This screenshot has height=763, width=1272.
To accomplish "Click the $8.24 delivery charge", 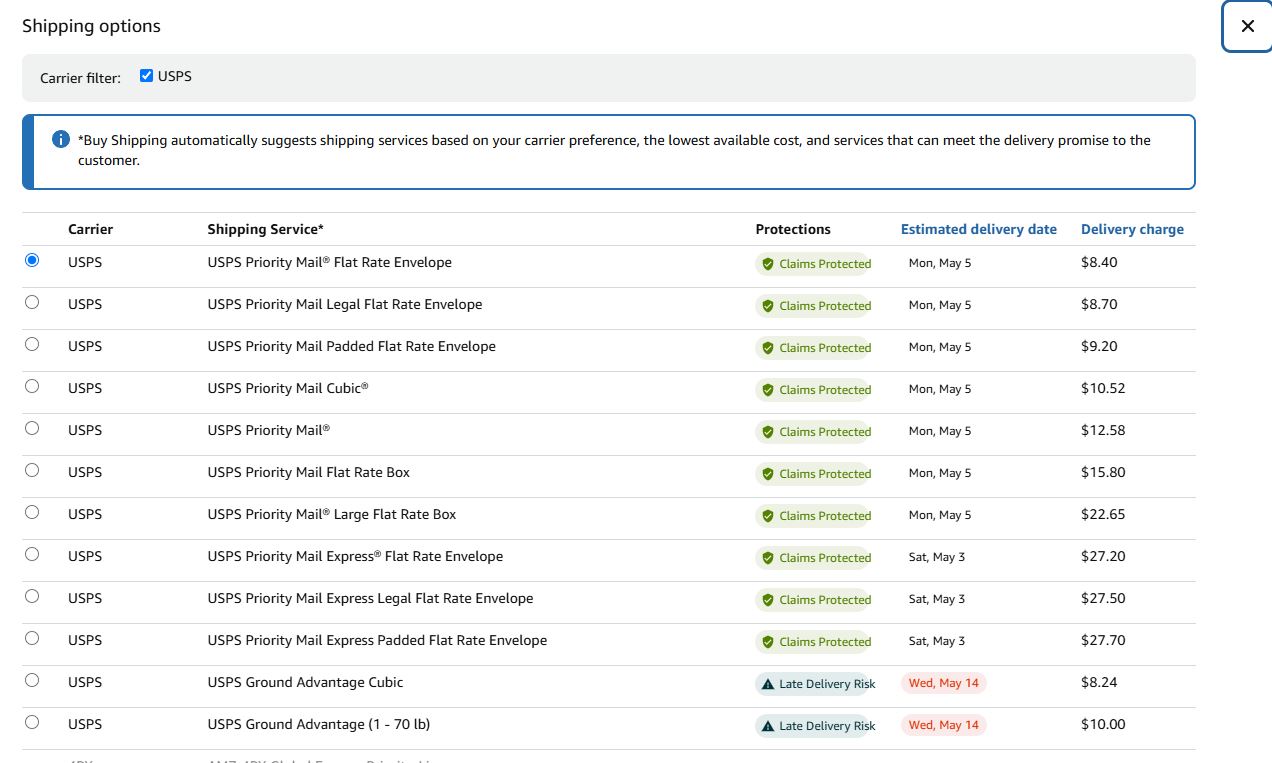I will [x=1099, y=682].
